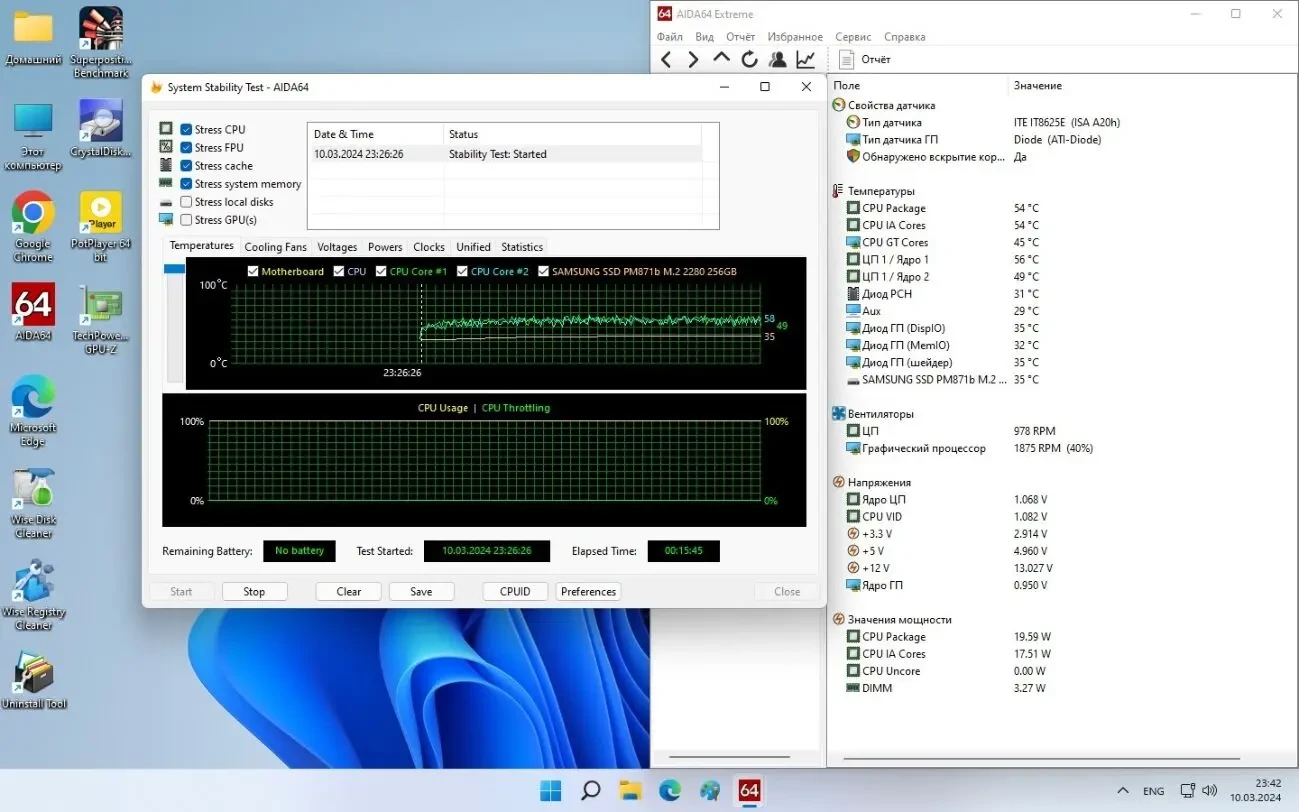Switch to the Voltages tab in stability test
Screen dimensions: 1299x812
pos(337,246)
